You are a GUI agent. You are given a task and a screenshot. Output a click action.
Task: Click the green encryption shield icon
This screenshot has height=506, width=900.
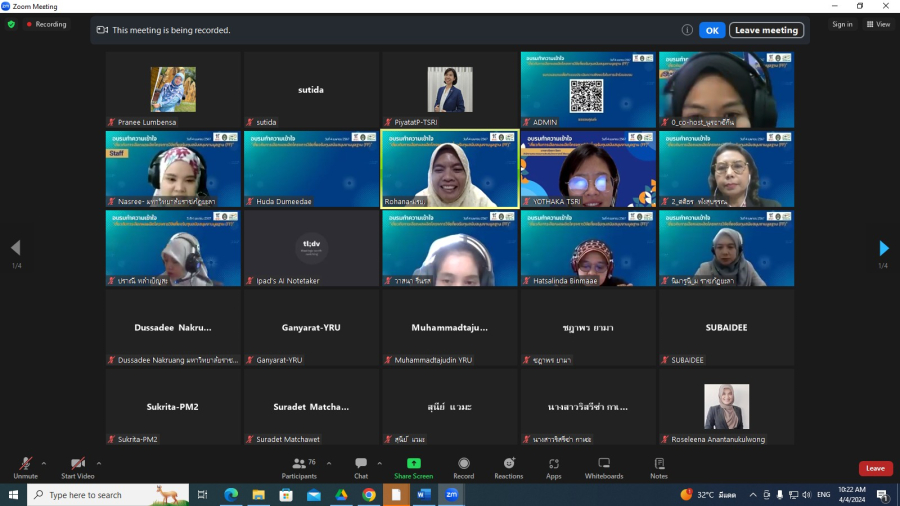point(11,25)
